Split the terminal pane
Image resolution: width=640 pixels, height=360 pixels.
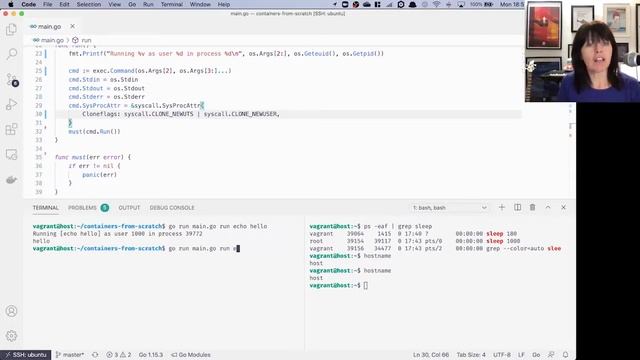point(518,207)
